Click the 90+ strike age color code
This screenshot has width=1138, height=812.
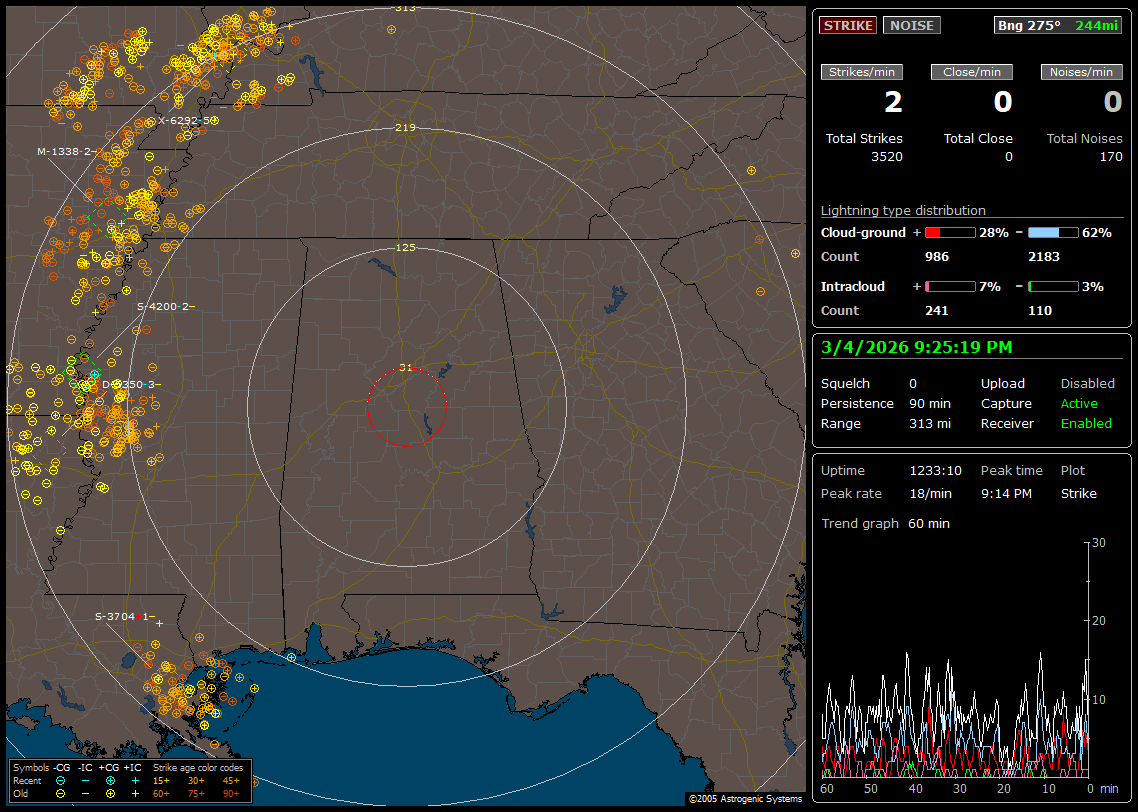(230, 793)
